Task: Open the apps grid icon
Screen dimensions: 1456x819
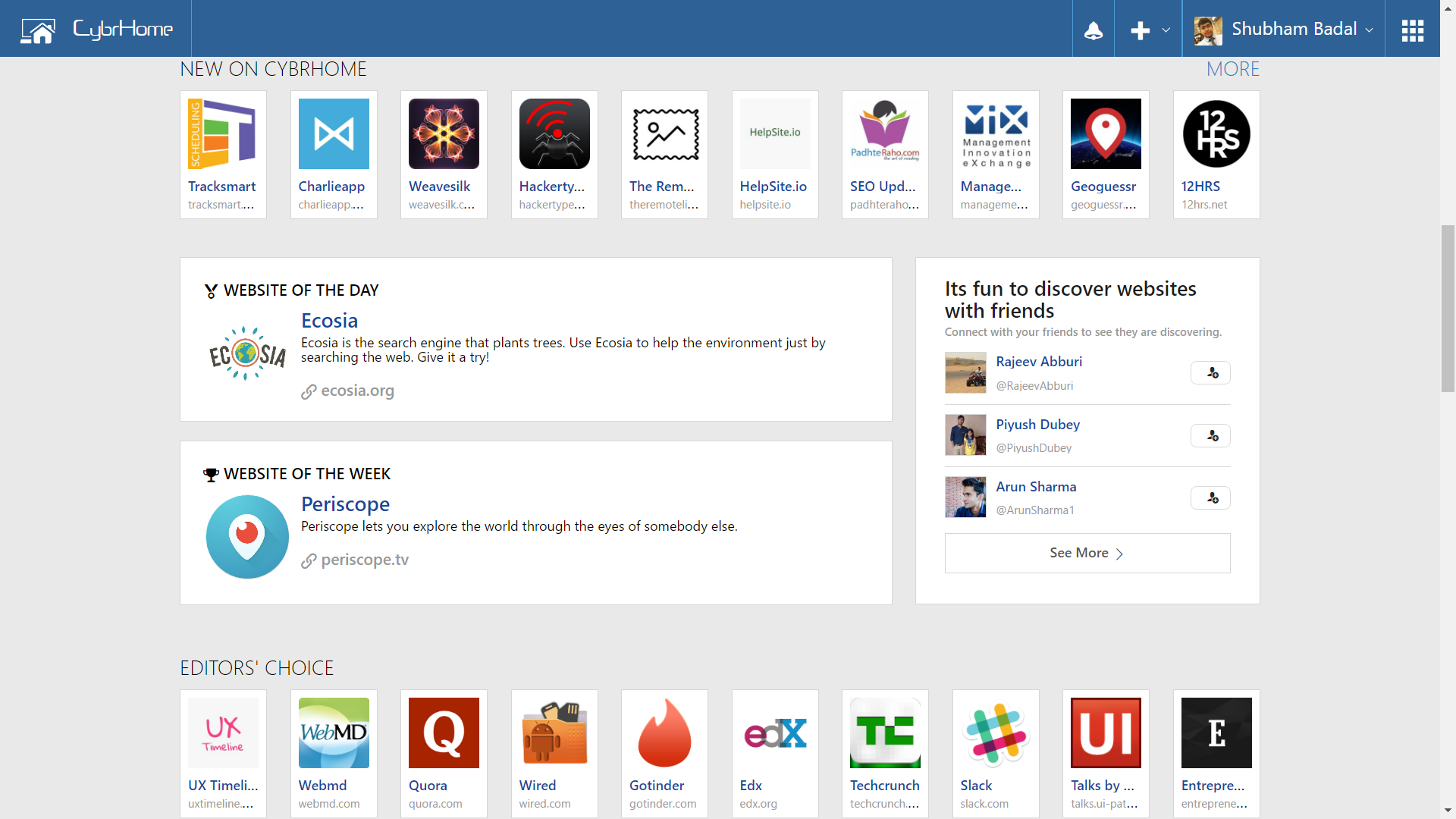Action: pos(1413,30)
